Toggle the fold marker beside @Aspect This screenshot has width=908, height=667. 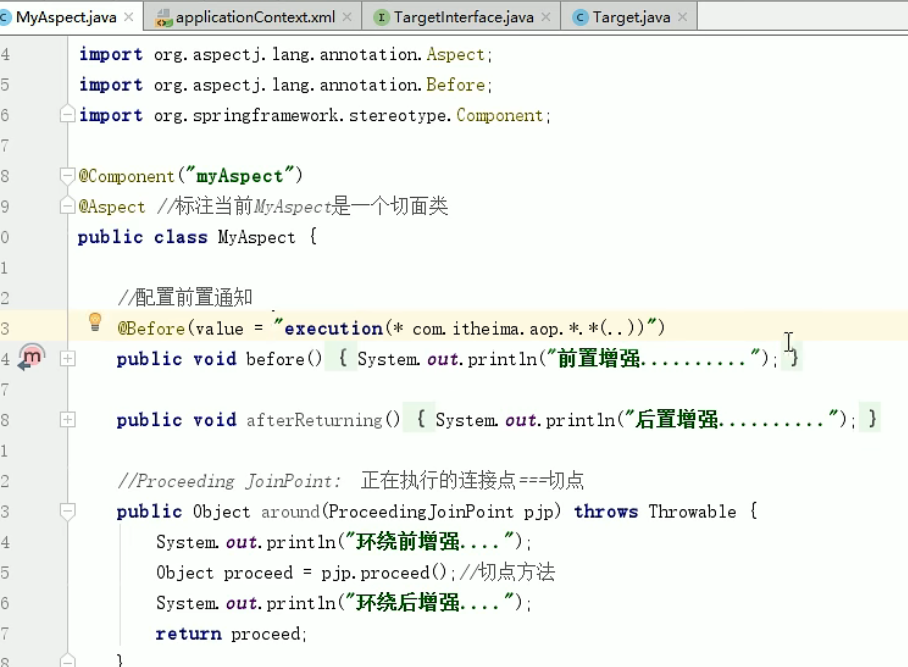67,206
